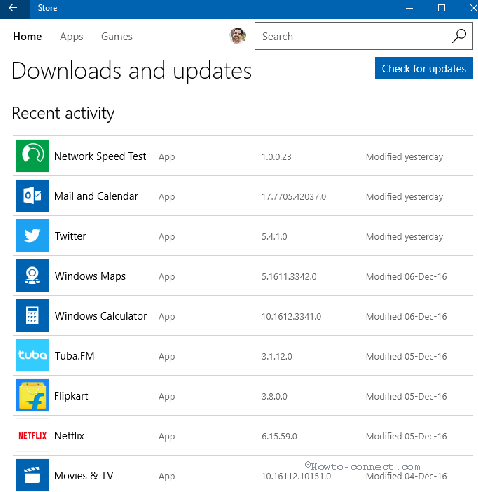Click the Recent activity heading
The image size is (478, 492).
[63, 114]
